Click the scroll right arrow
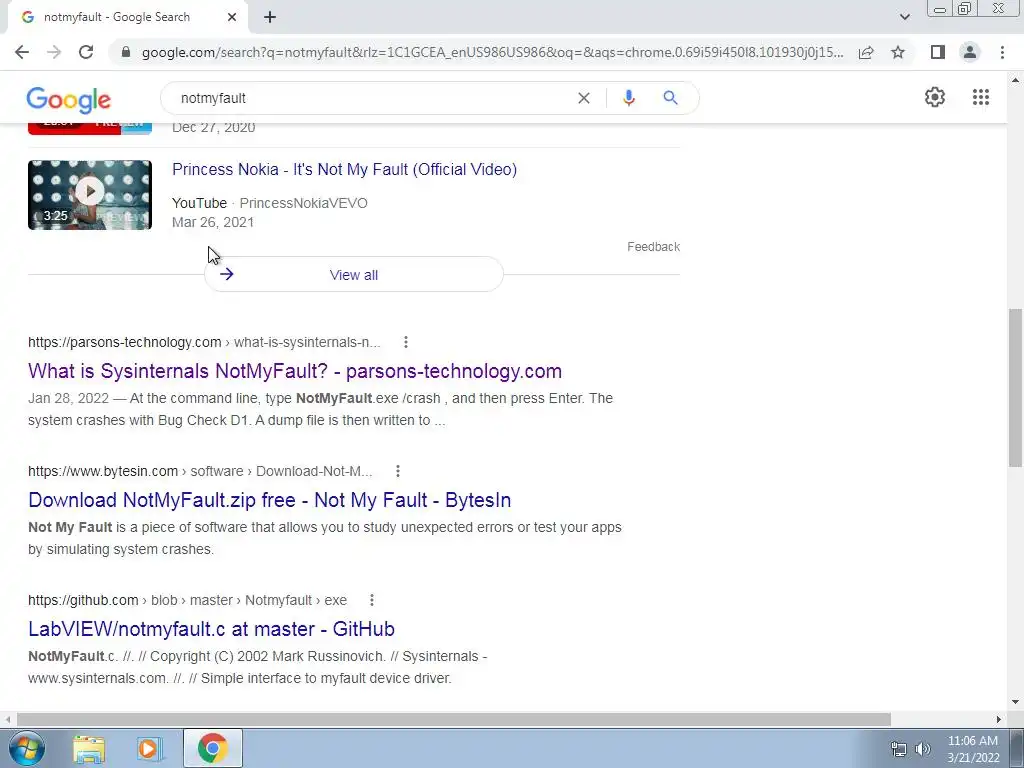Image resolution: width=1024 pixels, height=768 pixels. (999, 719)
